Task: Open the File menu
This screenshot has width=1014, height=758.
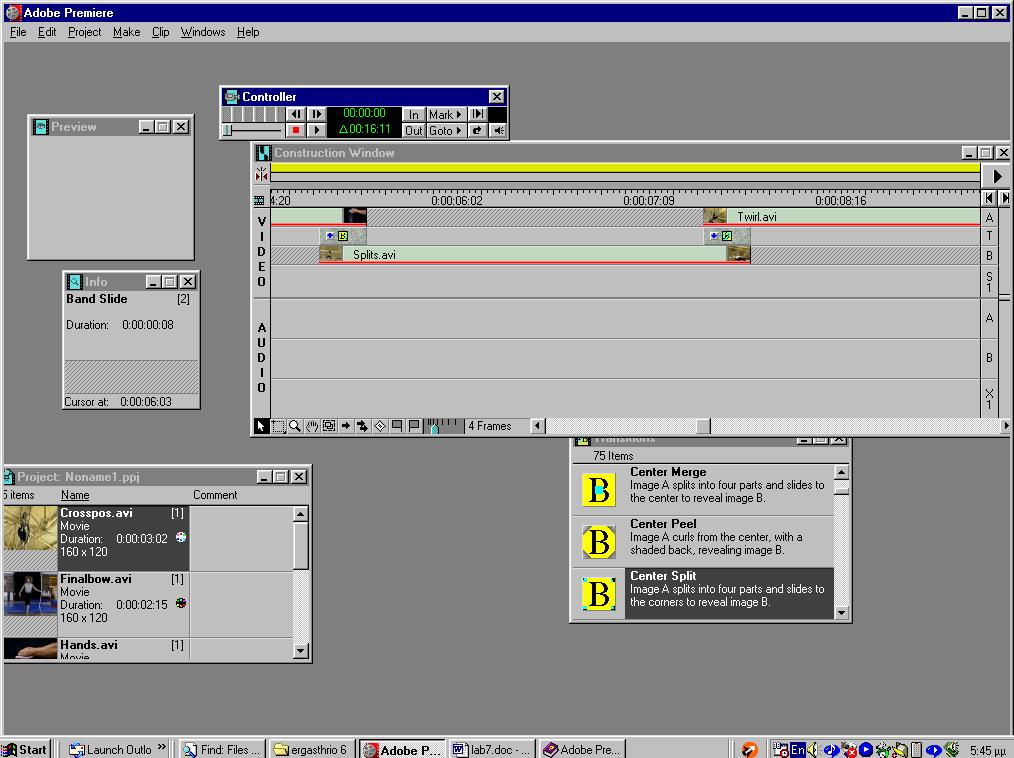Action: (x=18, y=32)
